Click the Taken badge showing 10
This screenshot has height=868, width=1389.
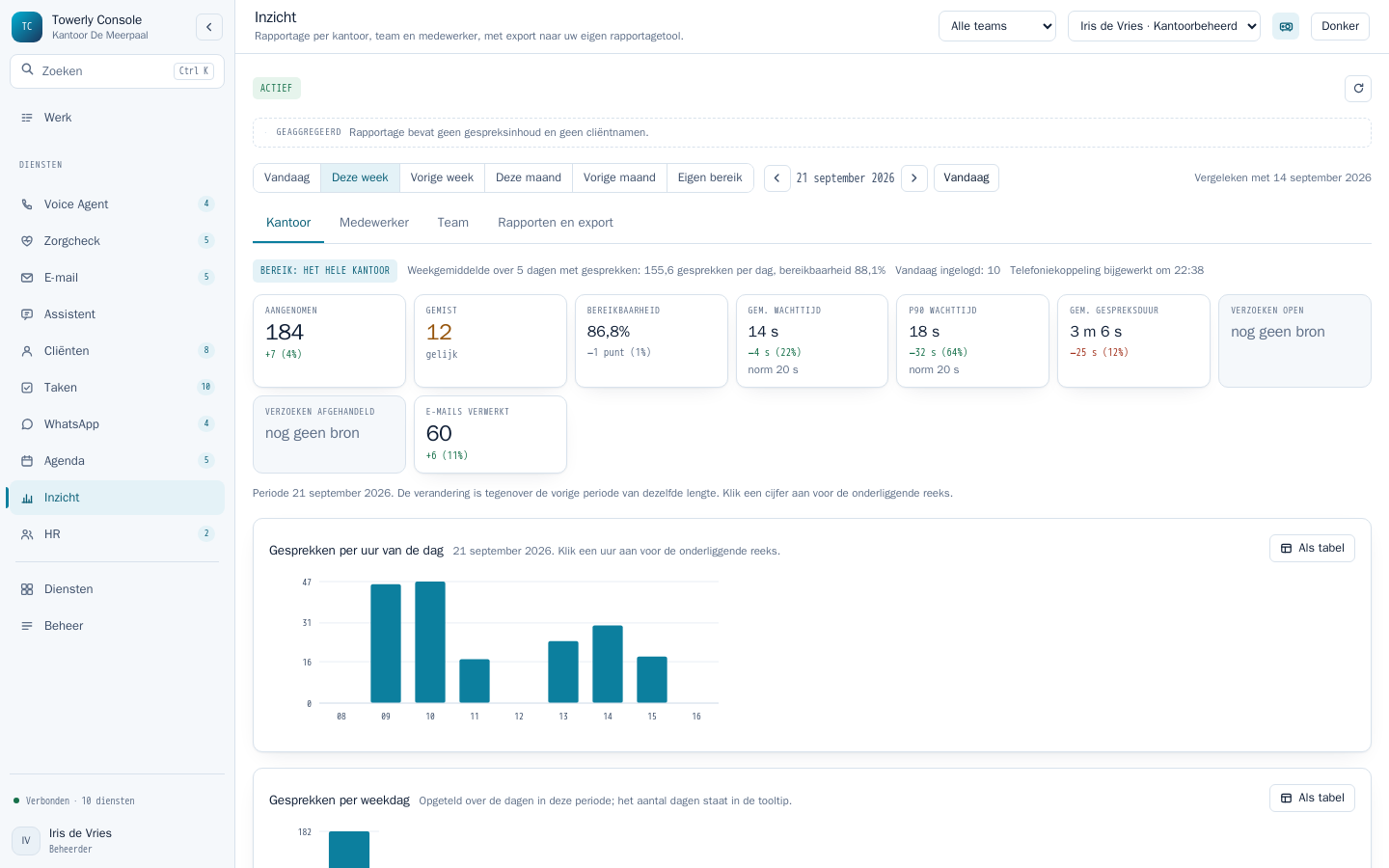click(x=205, y=388)
